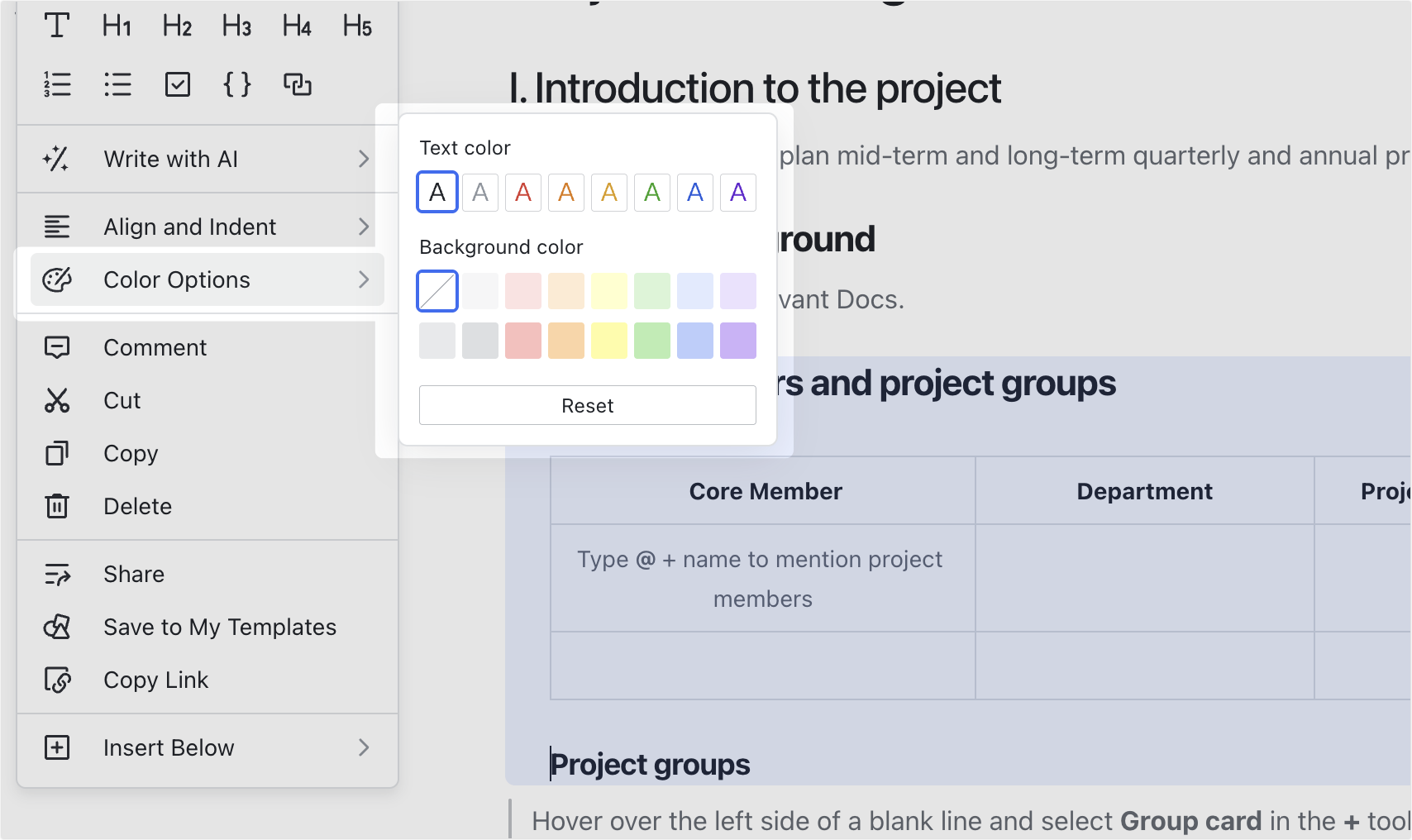Select the no-background color swatch
Image resolution: width=1412 pixels, height=840 pixels.
[437, 291]
